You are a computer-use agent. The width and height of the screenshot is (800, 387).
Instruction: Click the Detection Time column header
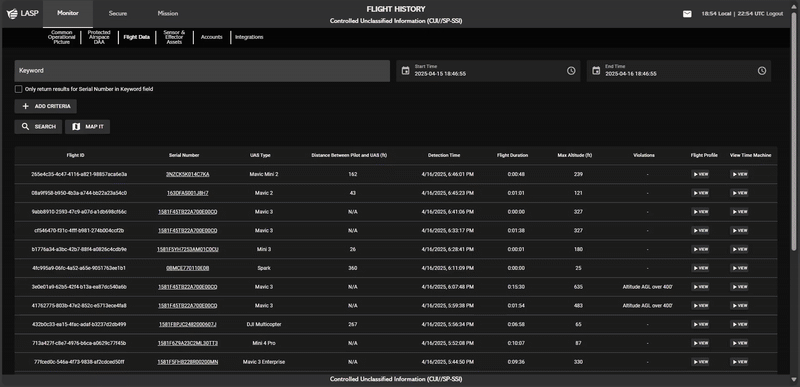click(444, 156)
